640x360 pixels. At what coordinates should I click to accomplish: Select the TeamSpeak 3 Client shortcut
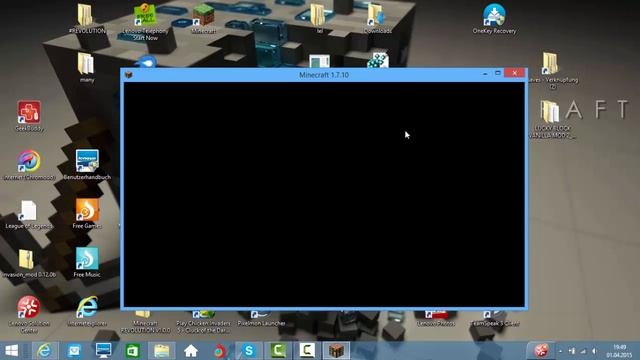[x=494, y=319]
